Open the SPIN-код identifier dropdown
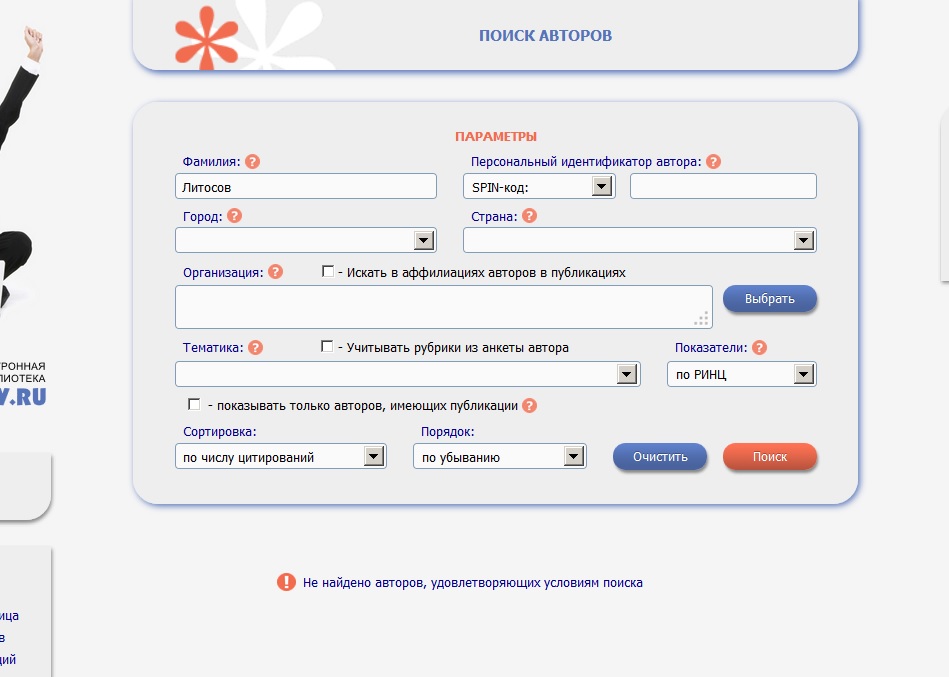The image size is (949, 677). click(601, 186)
